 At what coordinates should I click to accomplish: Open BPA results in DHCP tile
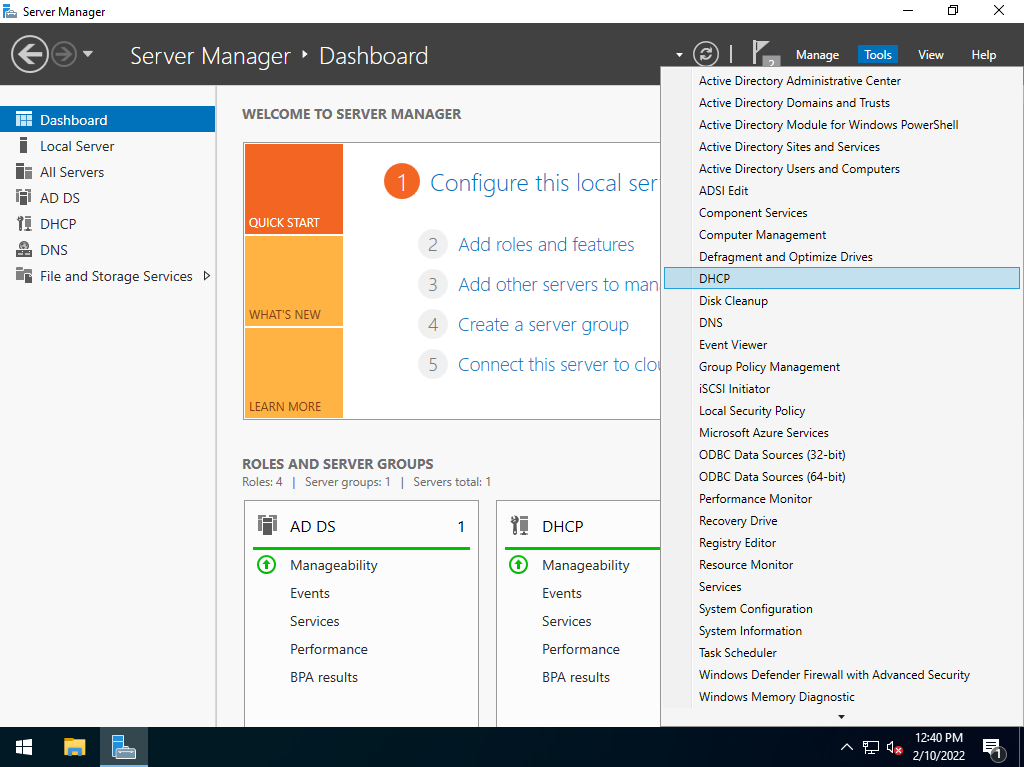(576, 677)
